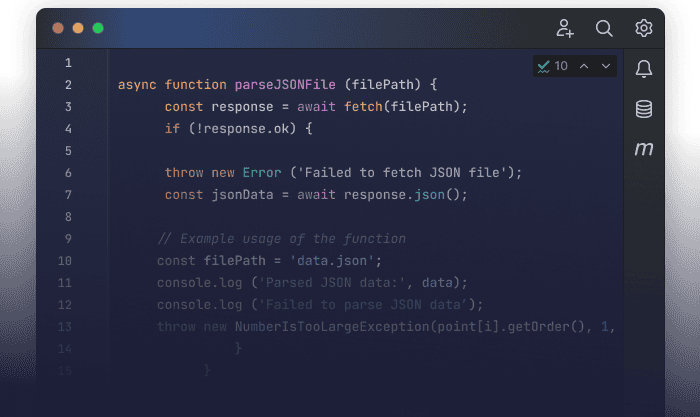Image resolution: width=700 pixels, height=417 pixels.
Task: Open the Code With Me add-user icon
Action: pyautogui.click(x=565, y=28)
